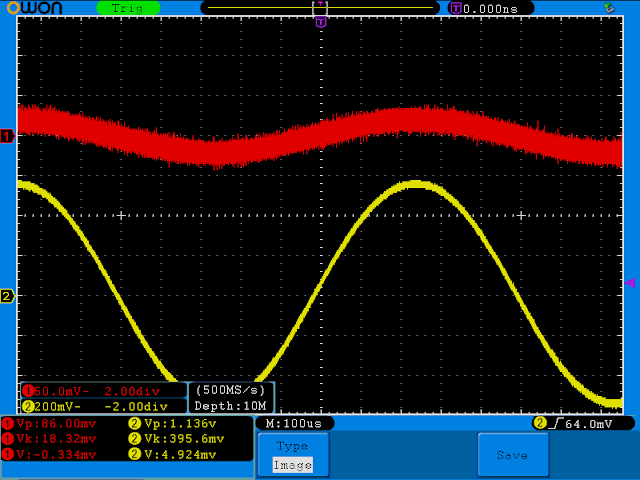Select the red channel 1 ground marker
The image size is (640, 480).
pos(7,136)
